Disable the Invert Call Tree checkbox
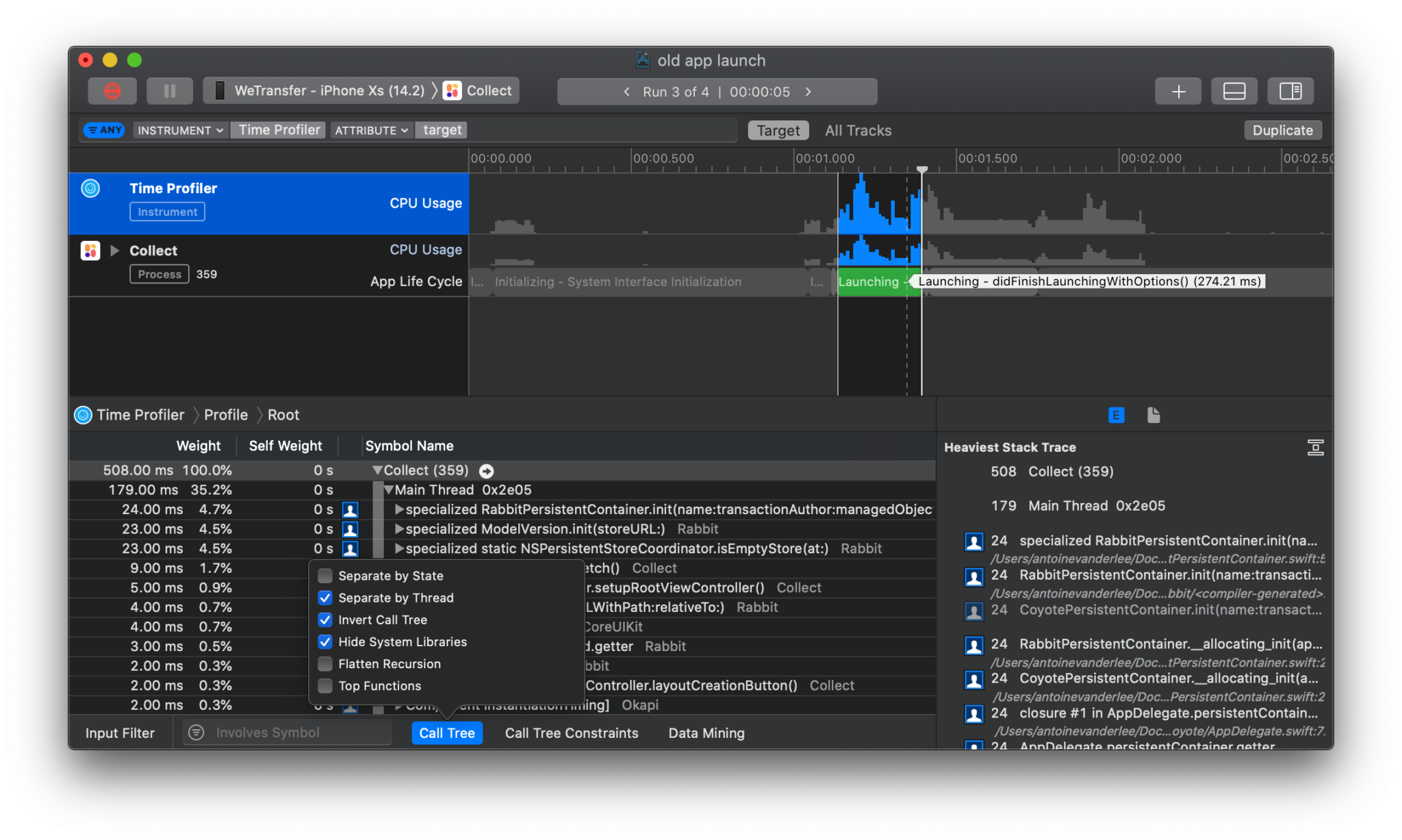 (x=325, y=620)
